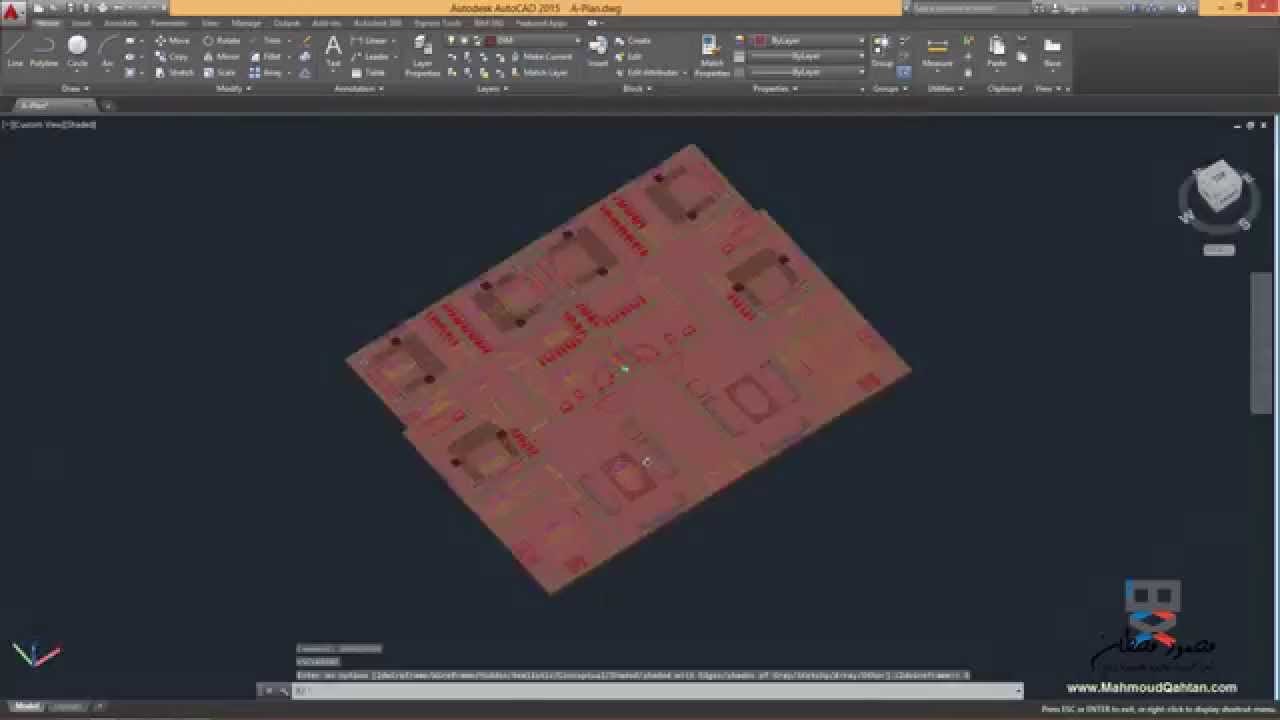Select the Linear dimension tool
Viewport: 1280px width, 720px height.
click(370, 41)
